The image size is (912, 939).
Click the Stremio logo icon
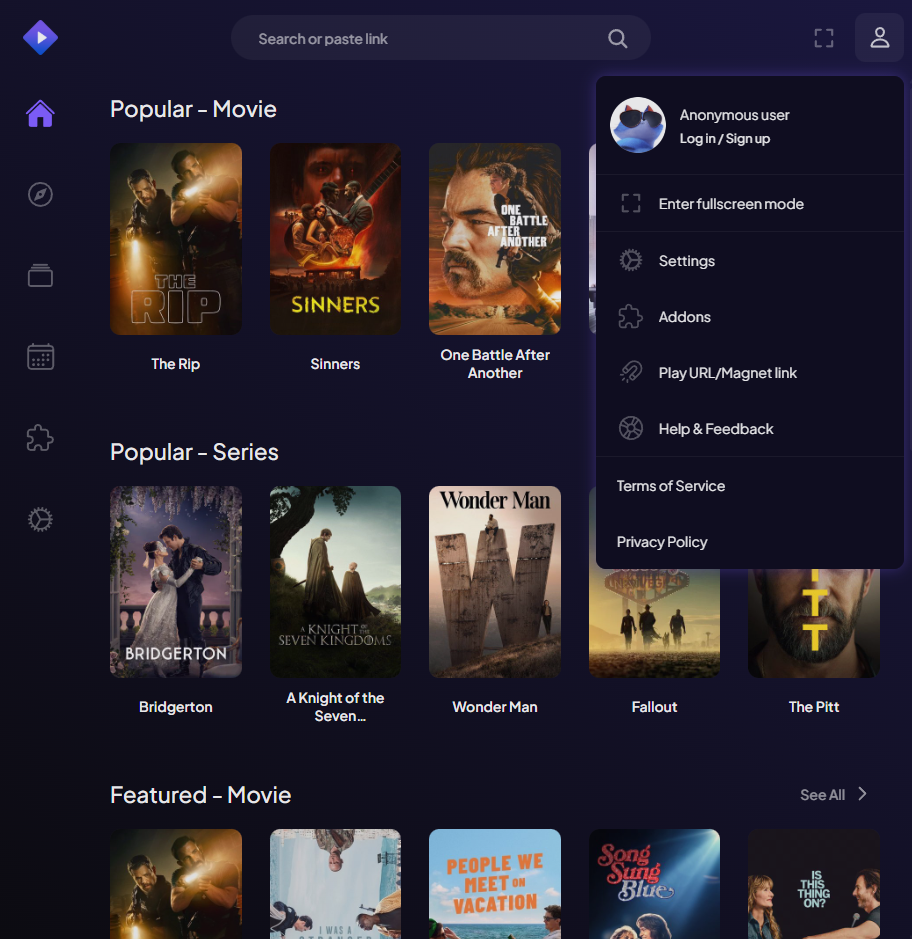tap(40, 38)
